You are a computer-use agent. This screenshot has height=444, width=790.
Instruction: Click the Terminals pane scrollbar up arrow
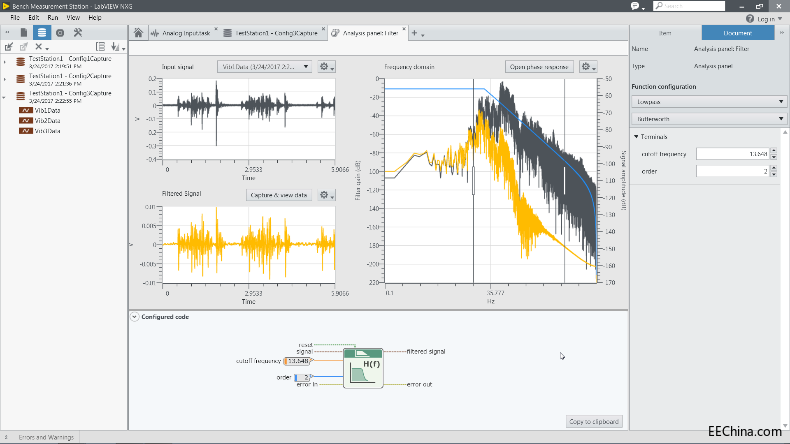point(785,132)
